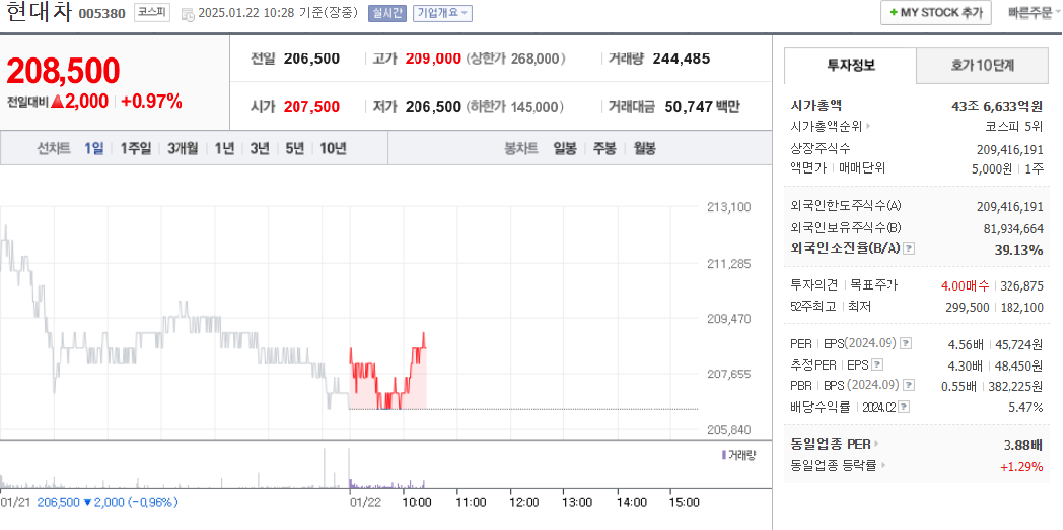Click the 고가 value 209,000
This screenshot has height=530, width=1063.
coord(433,59)
